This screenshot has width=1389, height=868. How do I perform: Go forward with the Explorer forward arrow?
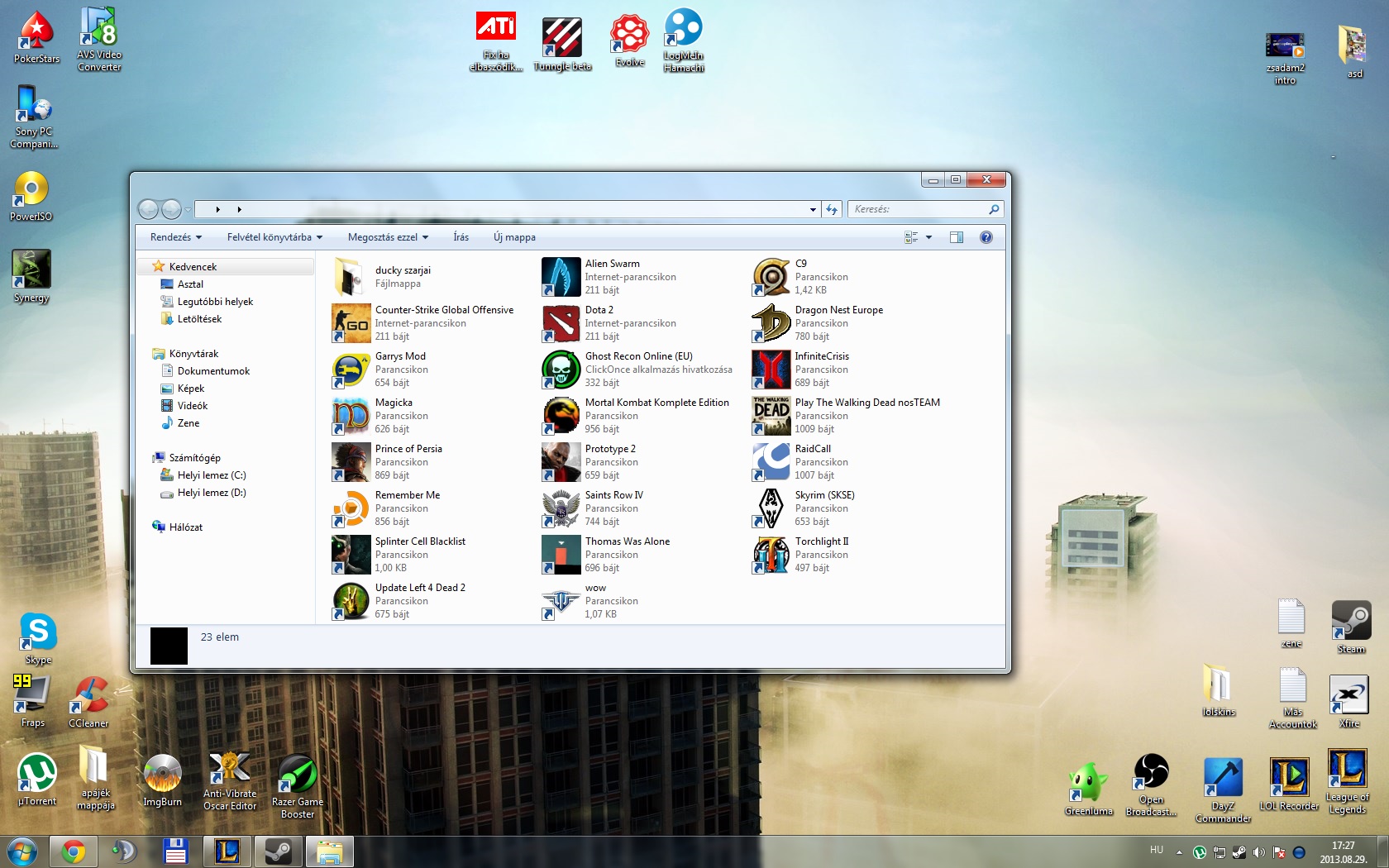pos(171,210)
